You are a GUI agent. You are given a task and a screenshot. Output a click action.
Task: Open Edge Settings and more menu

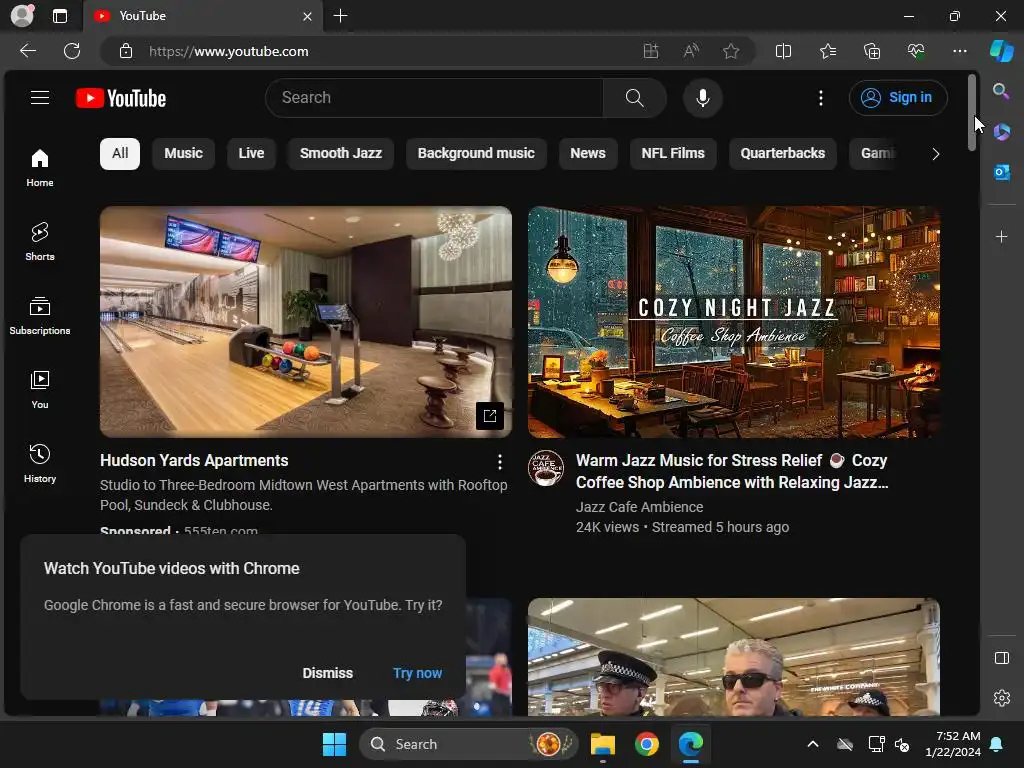tap(959, 51)
